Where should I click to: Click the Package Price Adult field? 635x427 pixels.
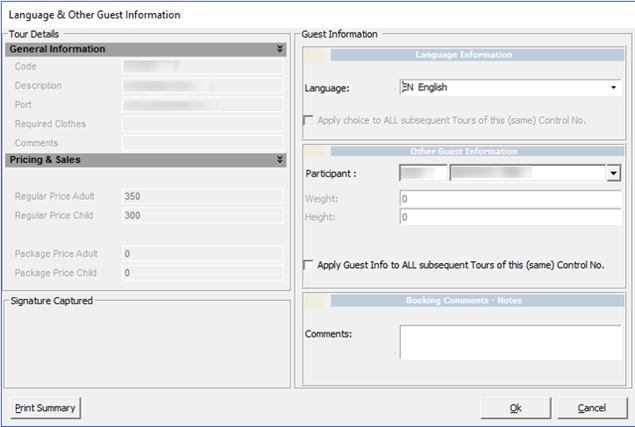(202, 254)
